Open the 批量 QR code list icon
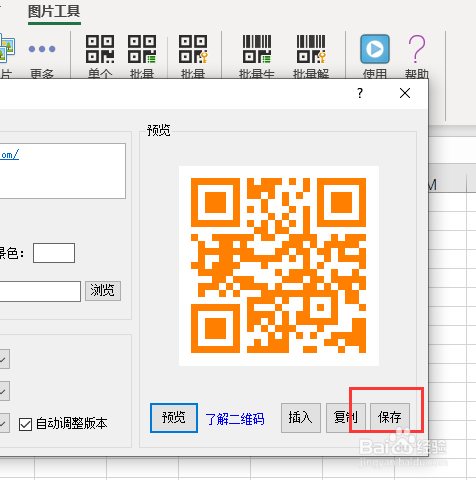The image size is (476, 480). (x=142, y=49)
